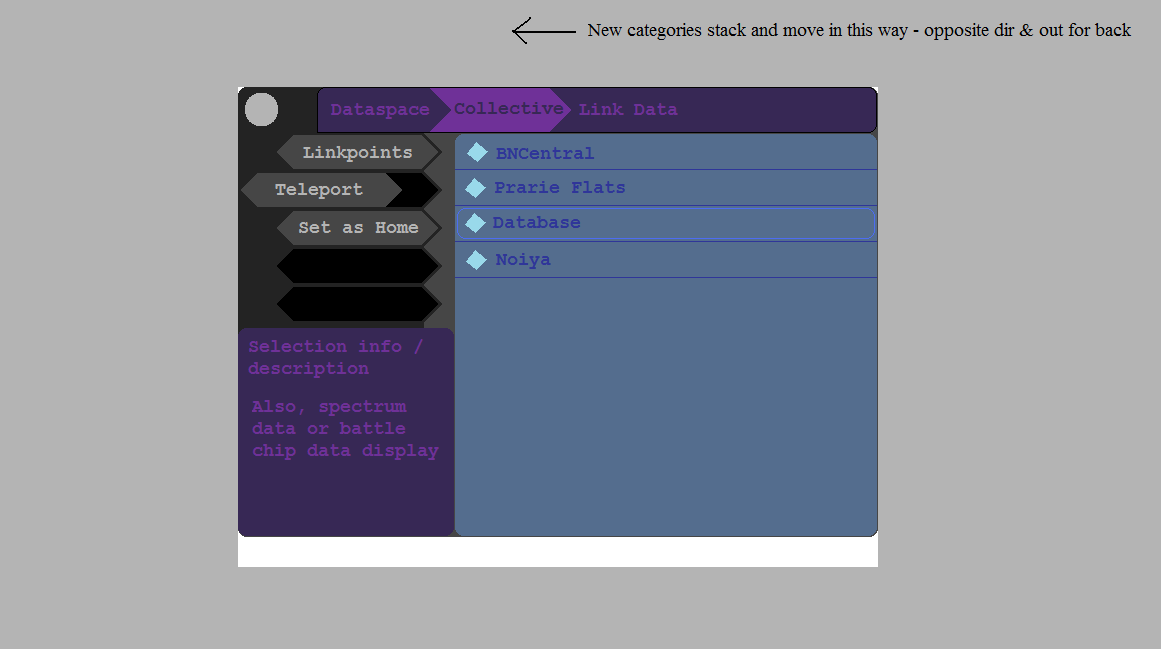Click the back arrow above the window
The image size is (1161, 649).
pyautogui.click(x=543, y=31)
